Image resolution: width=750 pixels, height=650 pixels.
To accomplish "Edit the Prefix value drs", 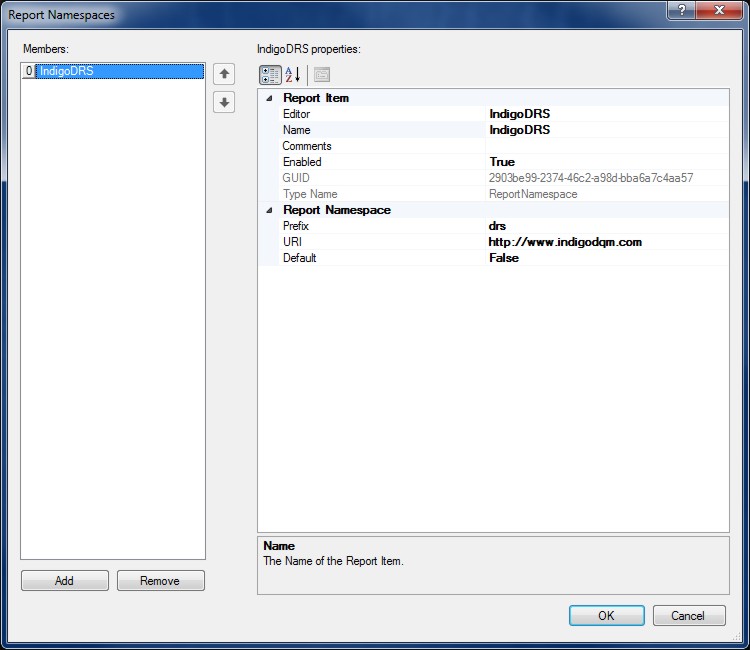I will click(606, 226).
